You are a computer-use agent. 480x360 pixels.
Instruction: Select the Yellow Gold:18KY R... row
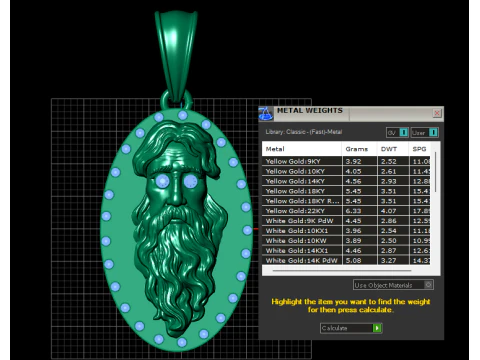point(346,201)
